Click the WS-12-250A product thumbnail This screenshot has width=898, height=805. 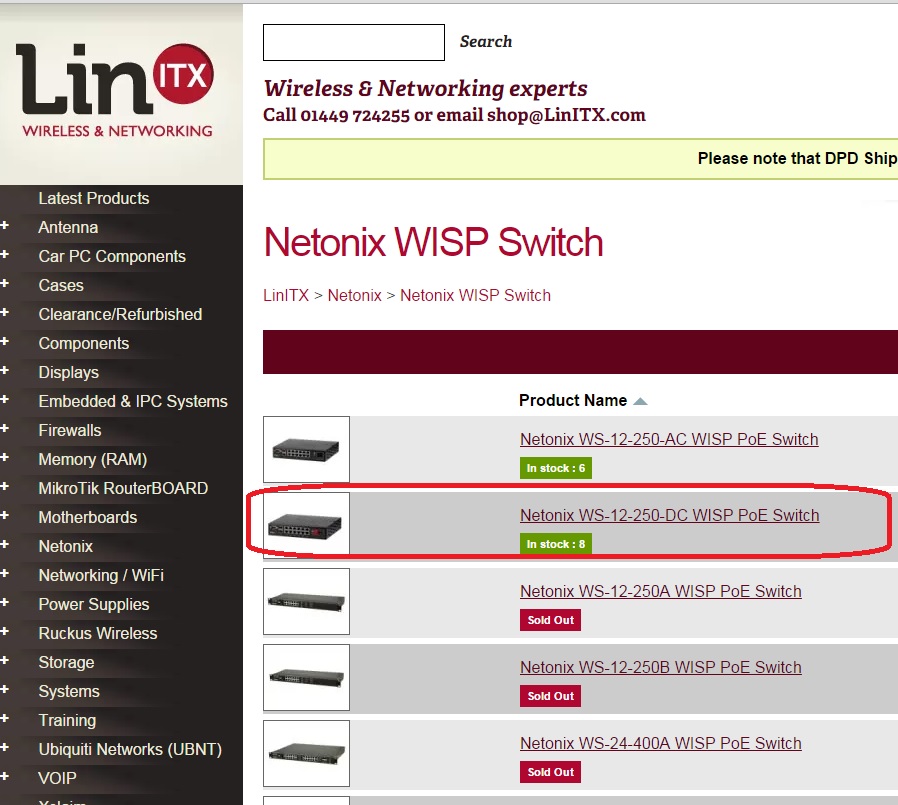[306, 601]
